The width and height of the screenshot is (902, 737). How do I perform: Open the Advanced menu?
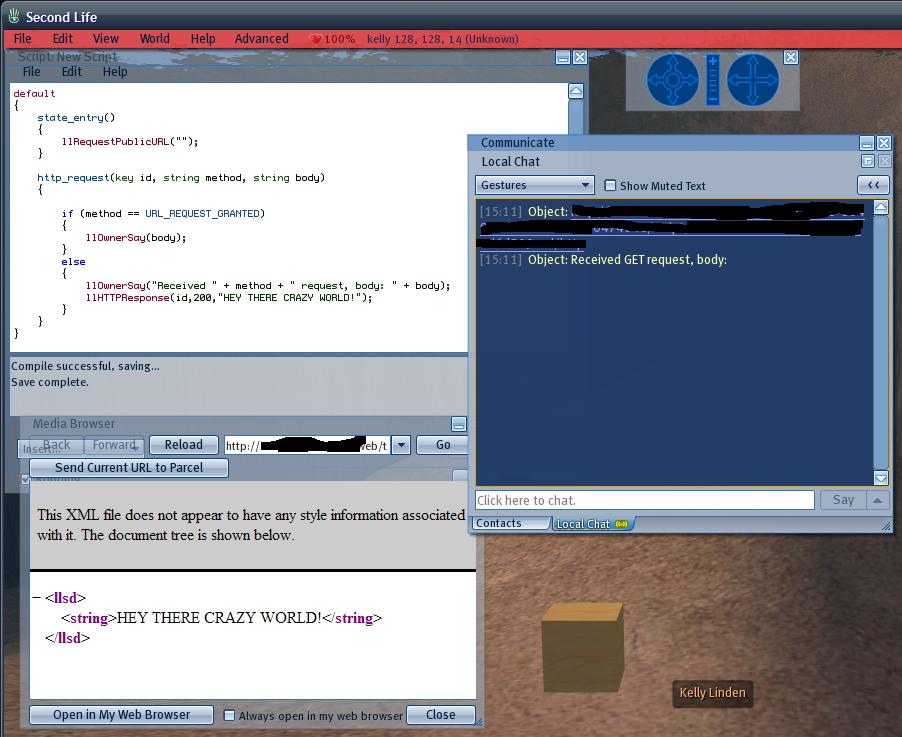pyautogui.click(x=261, y=39)
